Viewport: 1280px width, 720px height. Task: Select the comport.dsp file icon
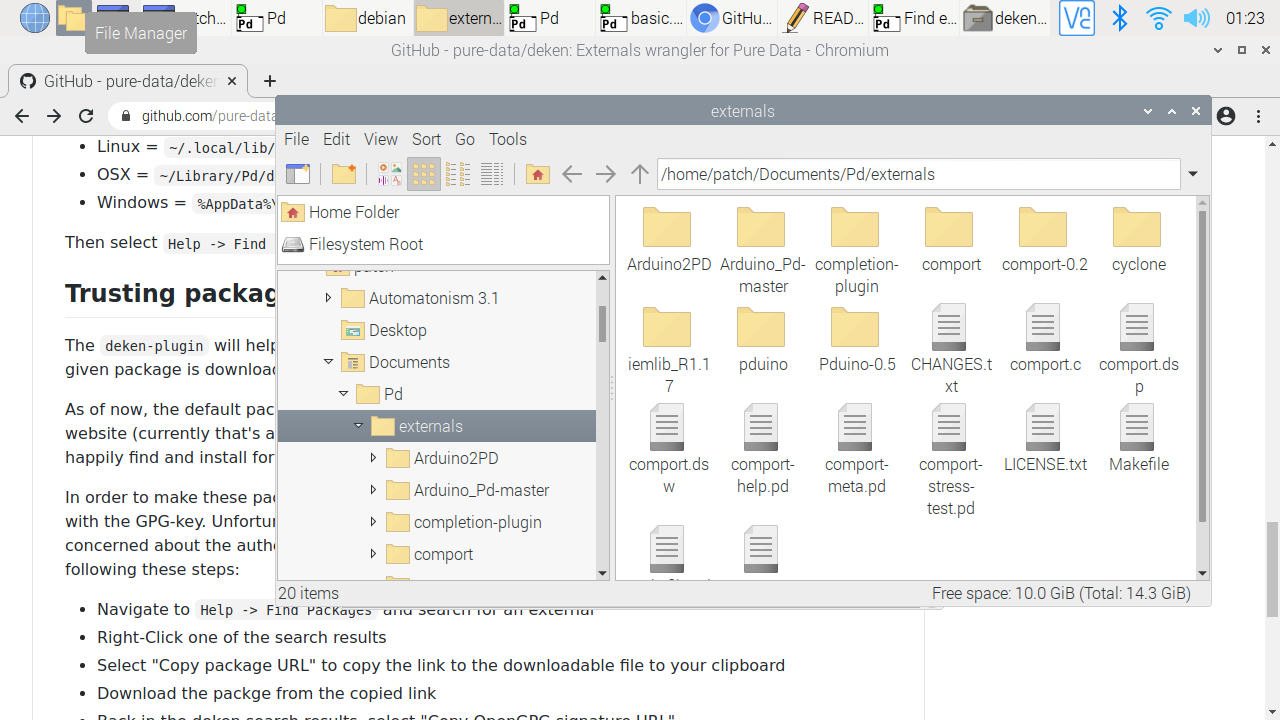click(x=1137, y=327)
